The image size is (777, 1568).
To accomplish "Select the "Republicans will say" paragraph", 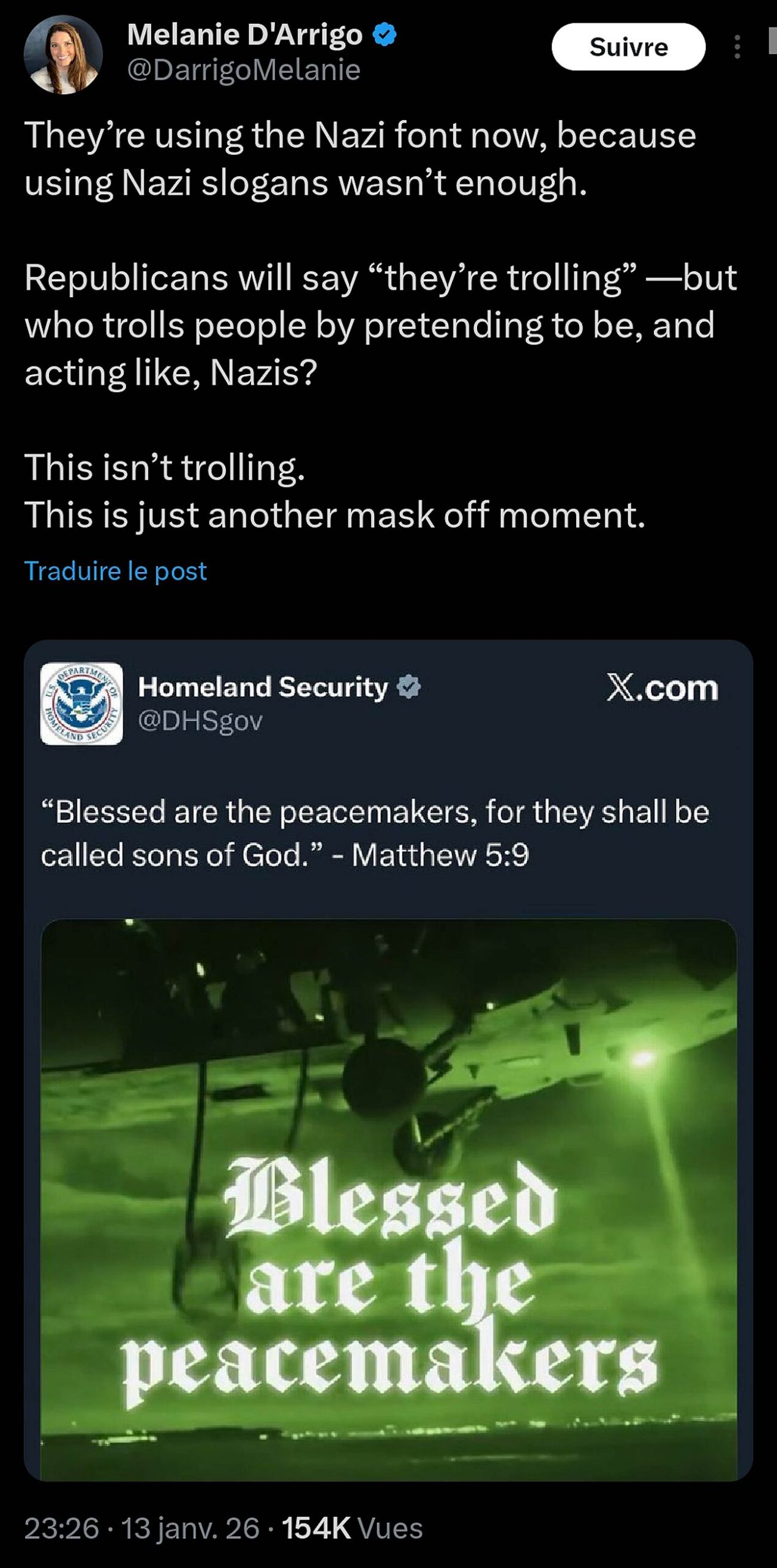I will tap(380, 325).
